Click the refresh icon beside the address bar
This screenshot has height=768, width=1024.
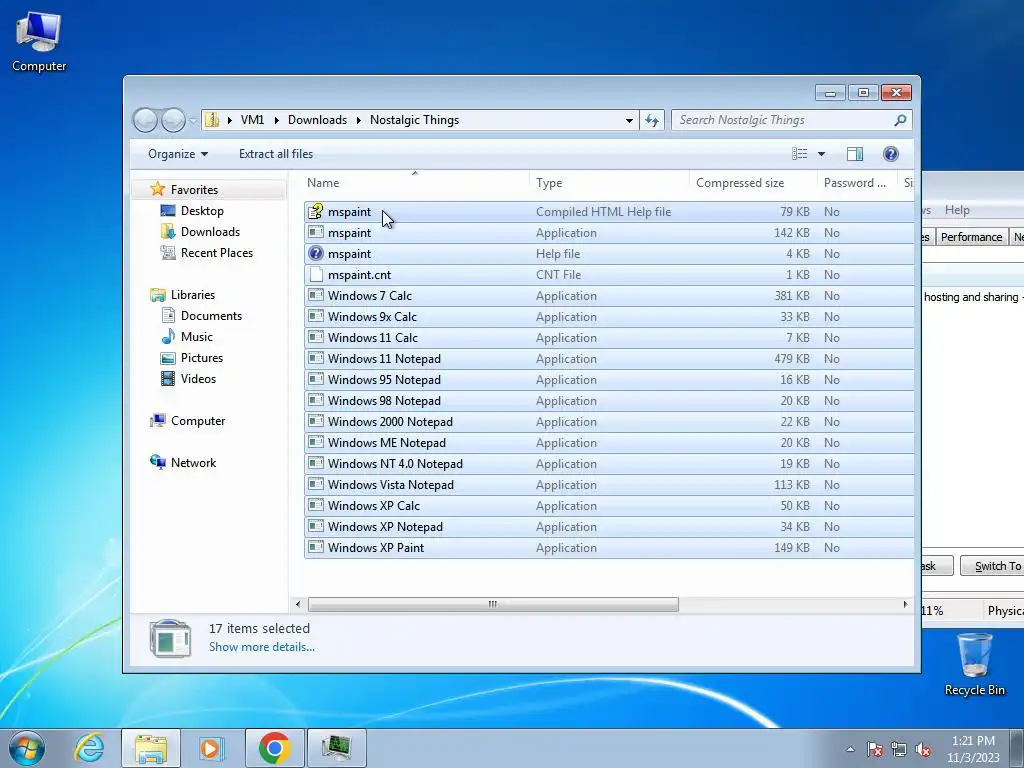tap(652, 120)
